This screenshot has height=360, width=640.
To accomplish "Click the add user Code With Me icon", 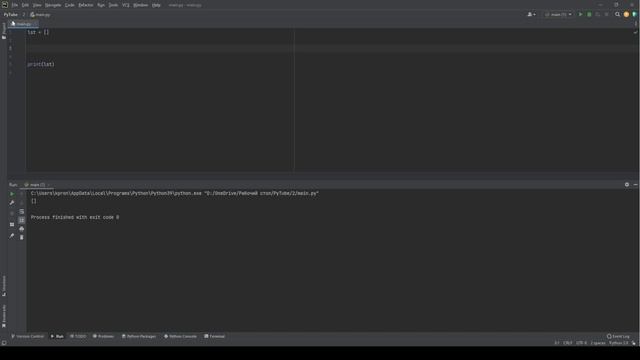I will tap(531, 14).
